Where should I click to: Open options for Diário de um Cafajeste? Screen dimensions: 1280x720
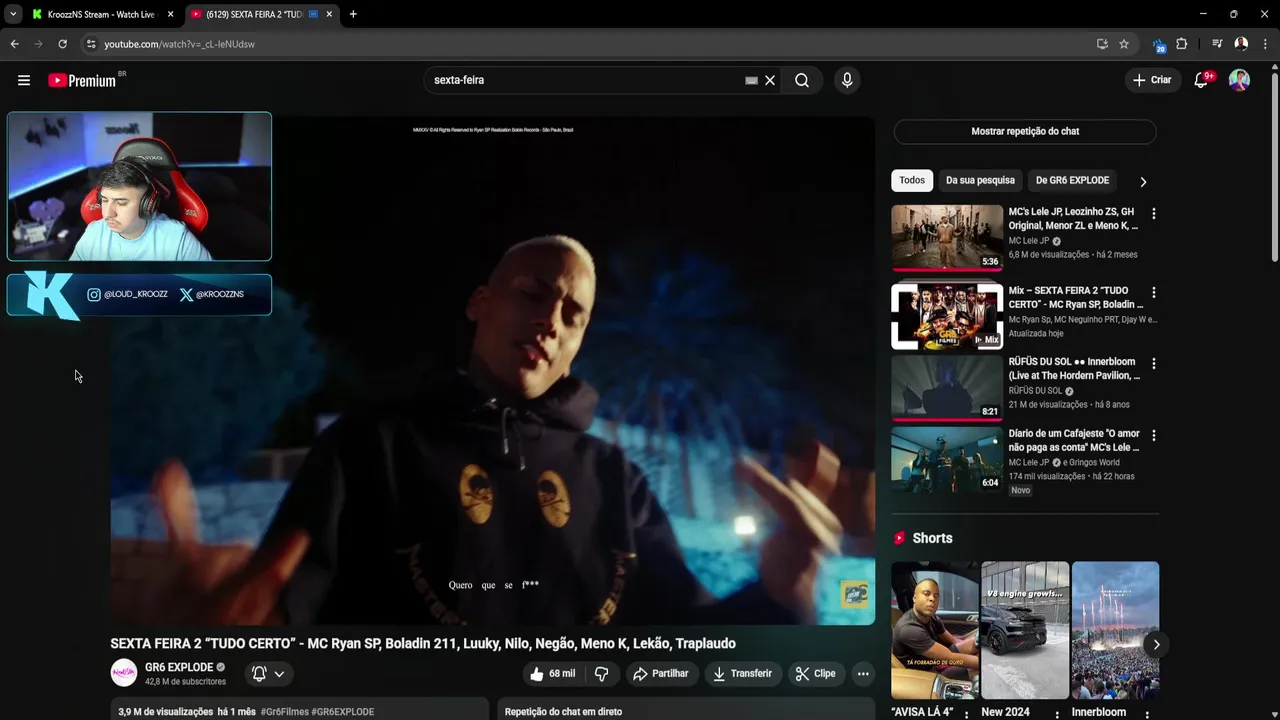point(1153,435)
